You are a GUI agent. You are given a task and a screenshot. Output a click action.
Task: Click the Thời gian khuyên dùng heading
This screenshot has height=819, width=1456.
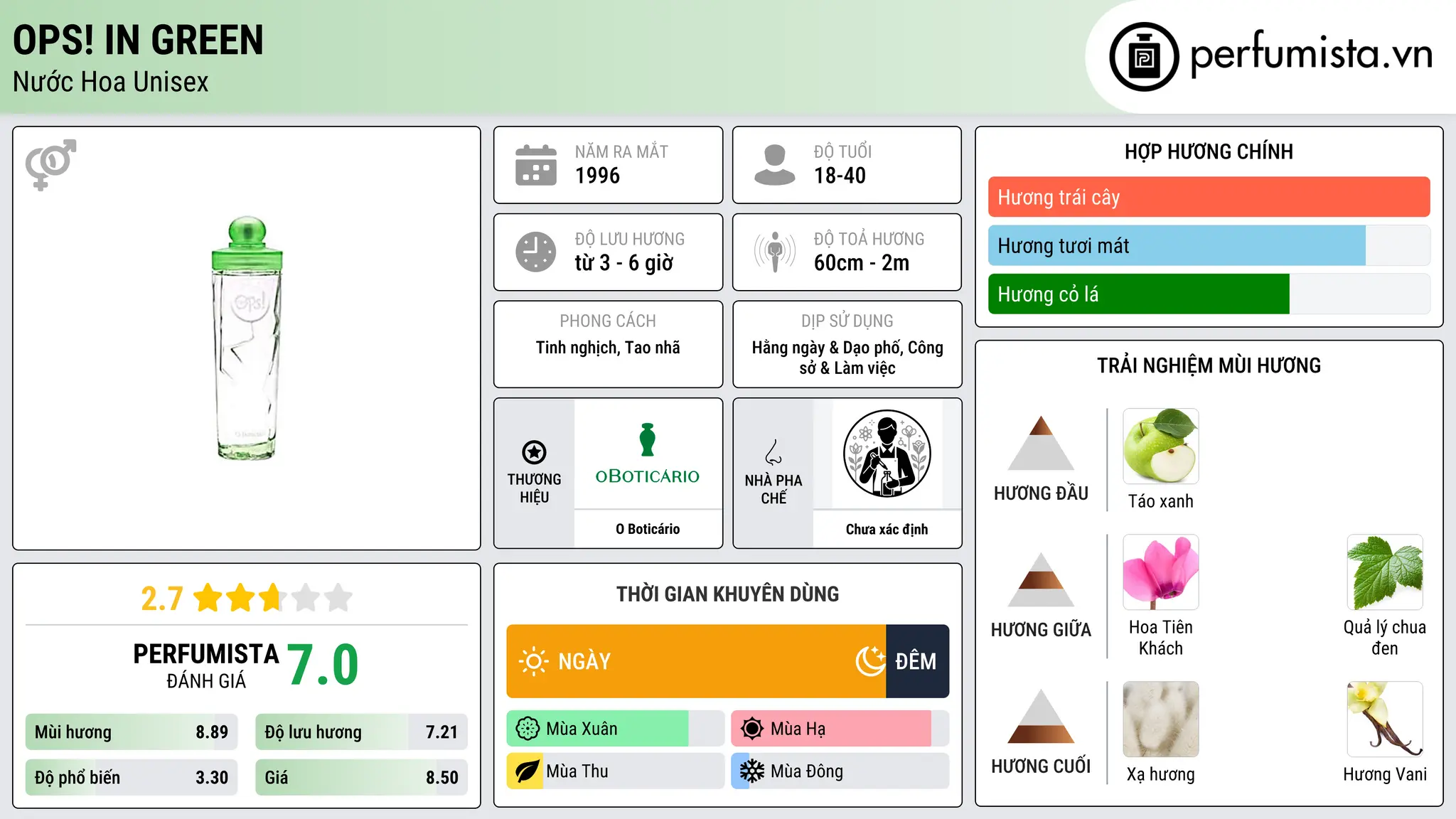727,594
